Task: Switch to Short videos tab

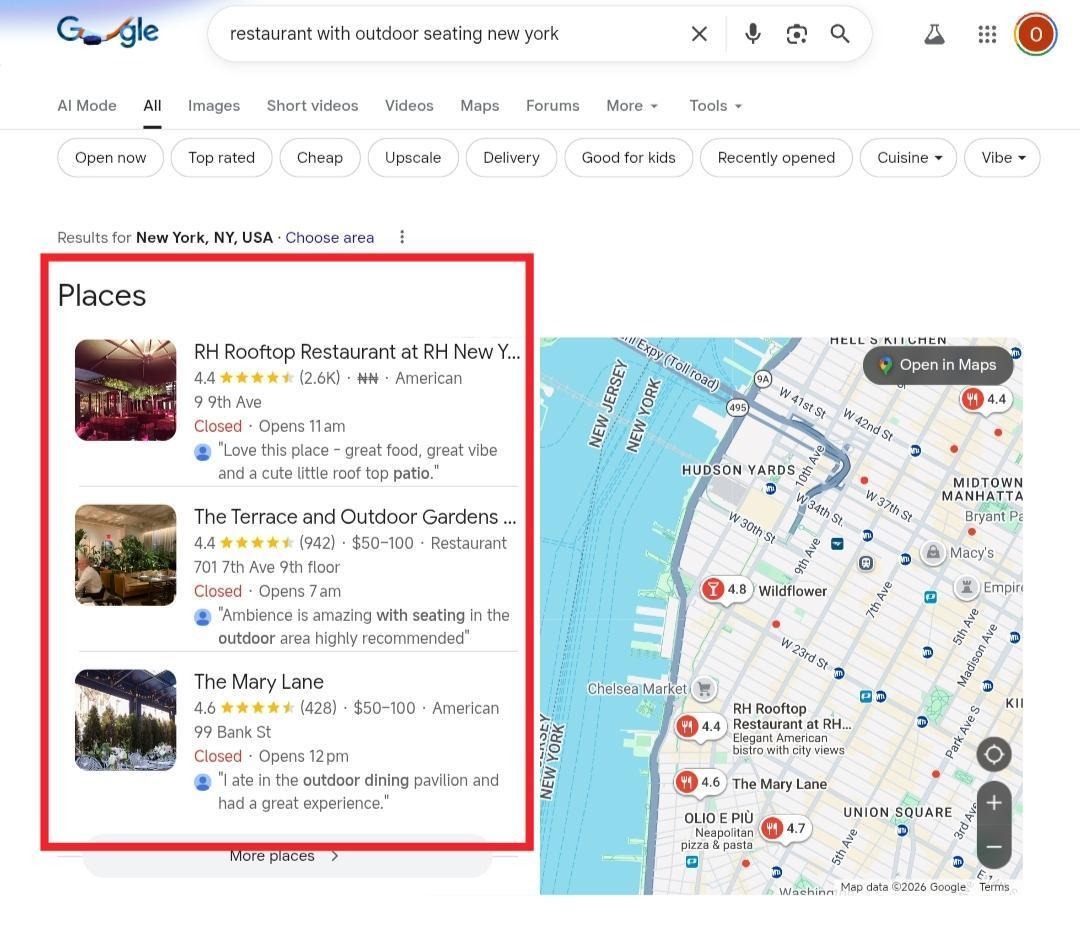Action: (x=312, y=105)
